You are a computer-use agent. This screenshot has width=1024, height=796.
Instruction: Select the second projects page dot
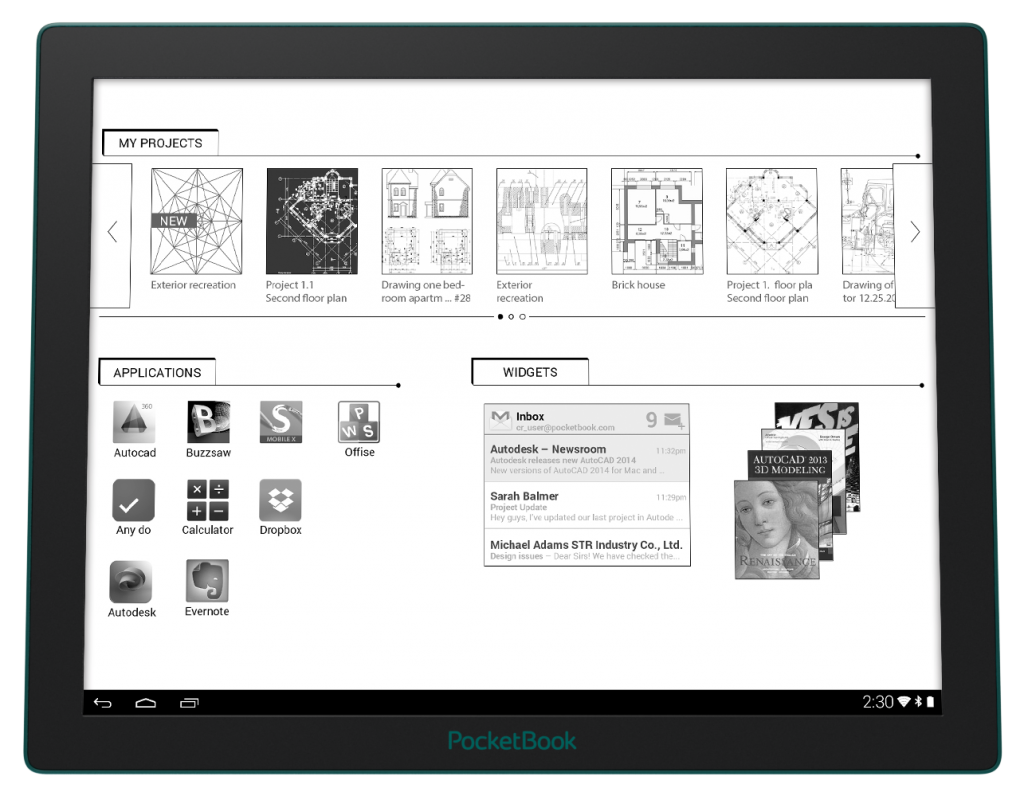511,317
